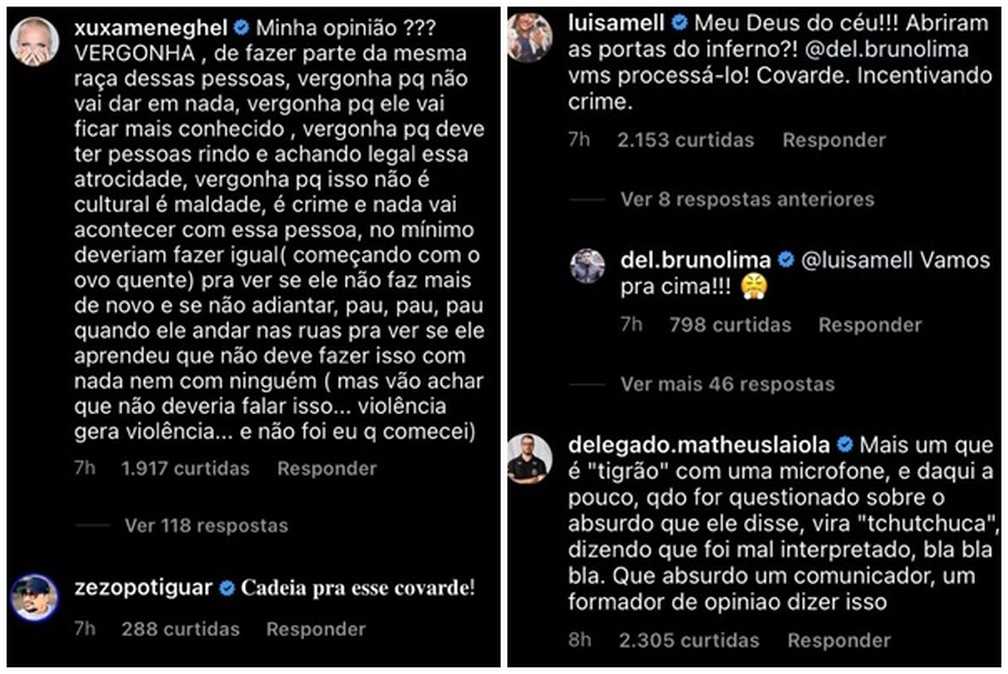Open delegado.matheuslaiola's profile avatar
Screen dimensions: 1008x674
[530, 459]
